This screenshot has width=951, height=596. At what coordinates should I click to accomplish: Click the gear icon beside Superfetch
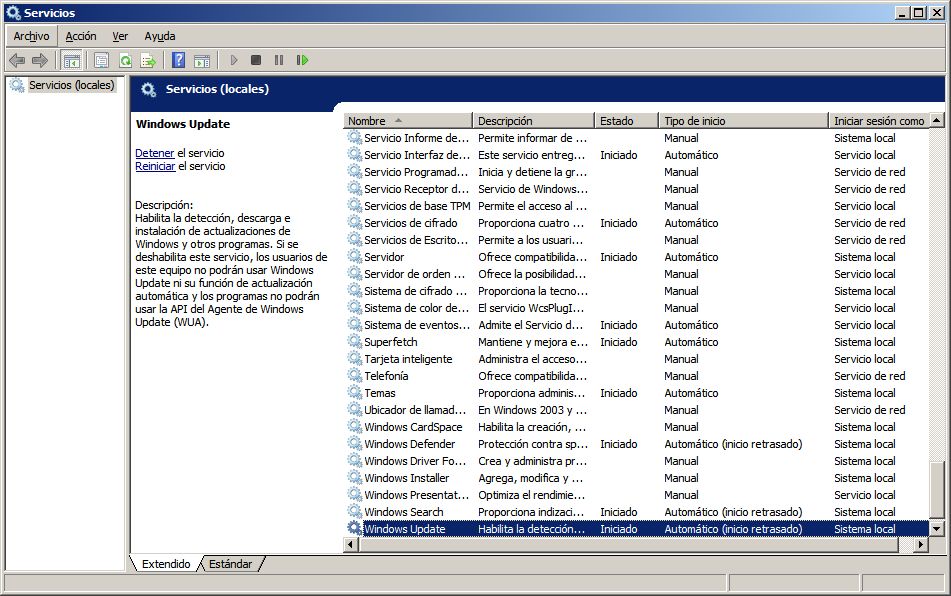click(x=354, y=341)
